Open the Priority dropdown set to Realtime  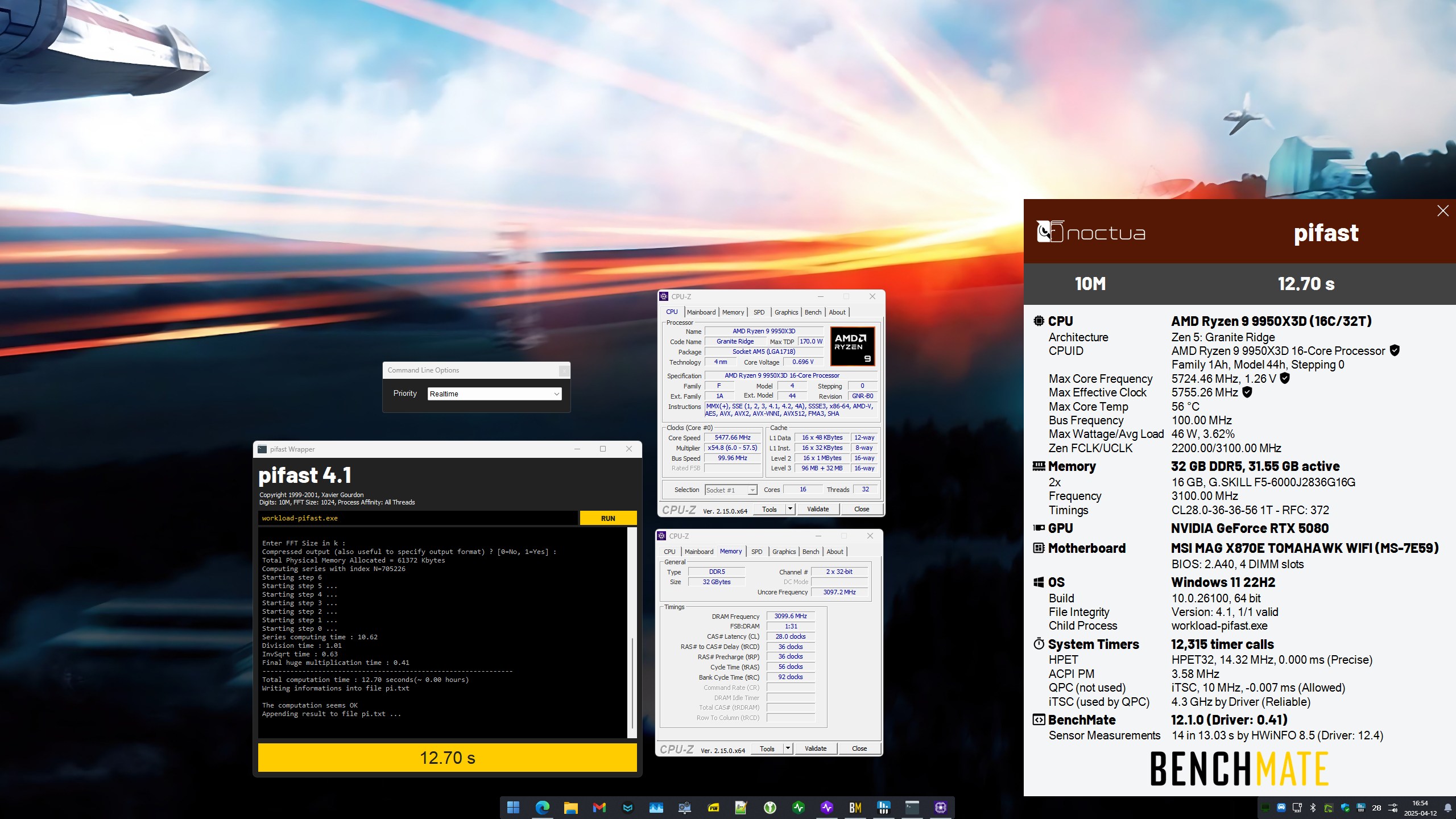point(494,394)
